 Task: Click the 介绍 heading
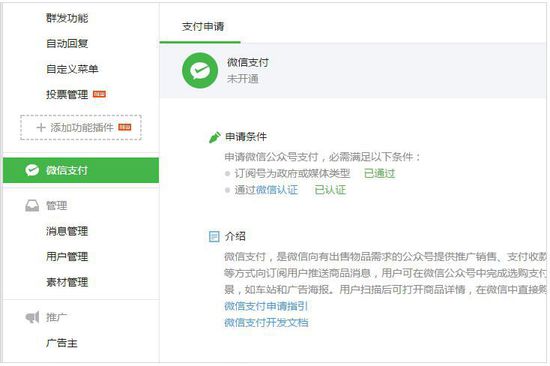point(235,236)
